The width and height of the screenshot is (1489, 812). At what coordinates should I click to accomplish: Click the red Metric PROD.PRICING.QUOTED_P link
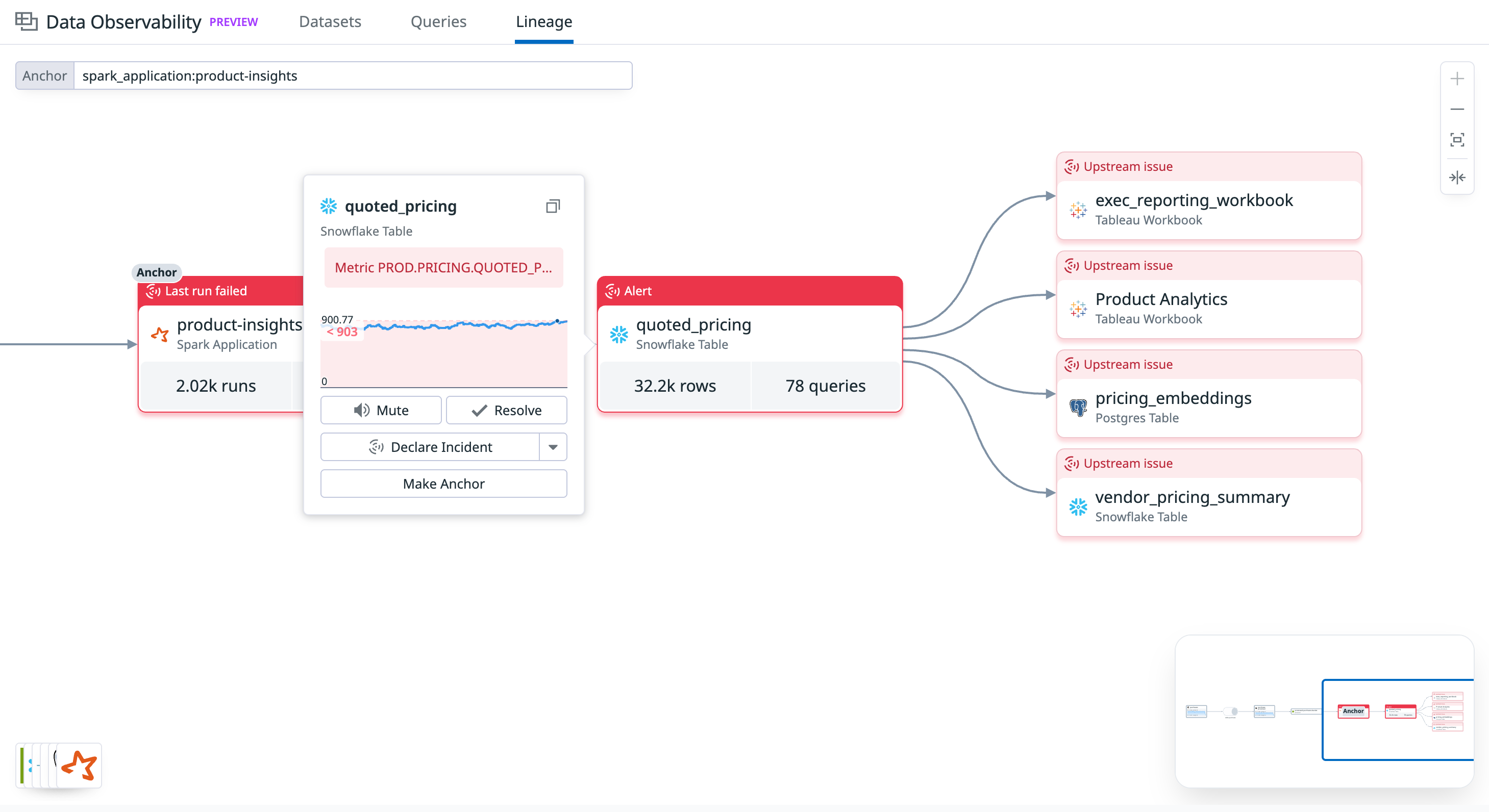443,268
